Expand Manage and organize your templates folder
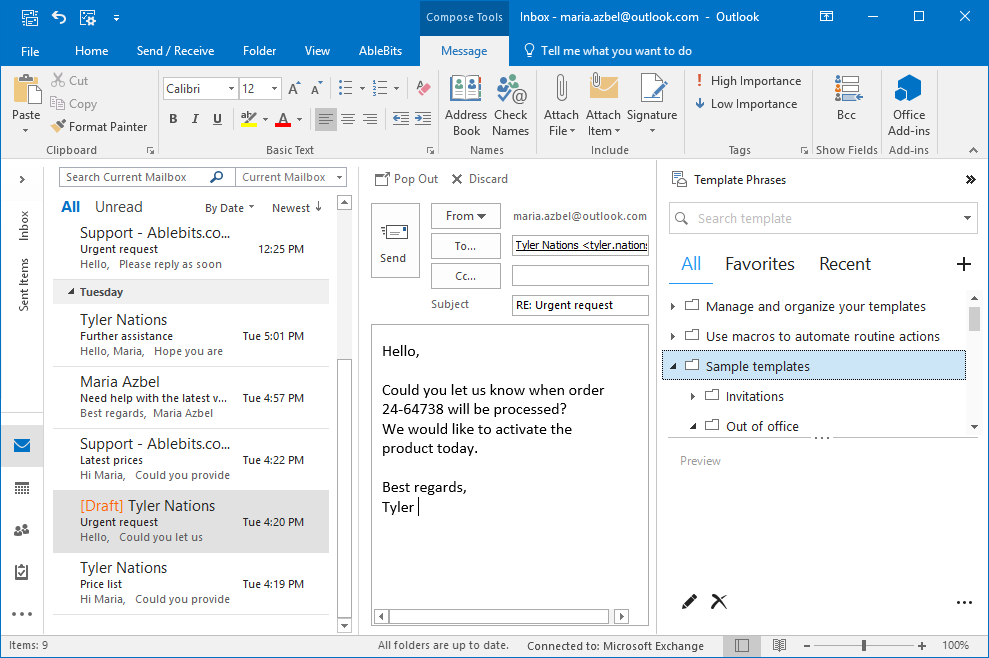The width and height of the screenshot is (989, 658). pyautogui.click(x=672, y=307)
